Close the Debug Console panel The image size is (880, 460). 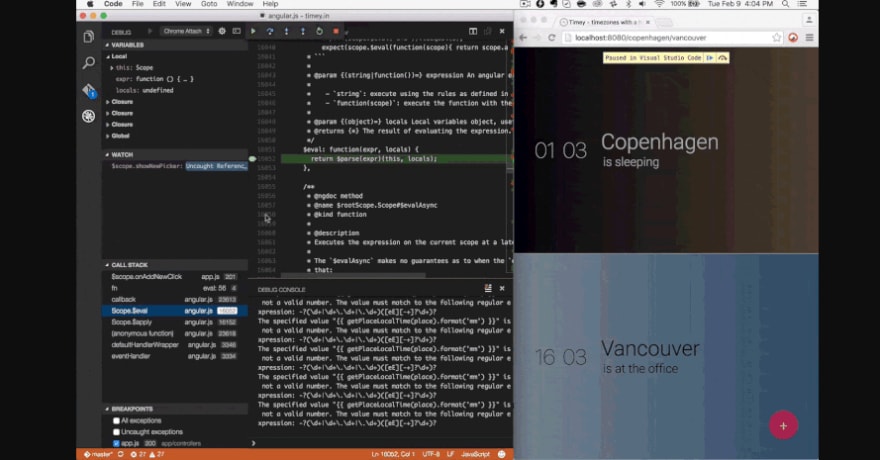502,288
